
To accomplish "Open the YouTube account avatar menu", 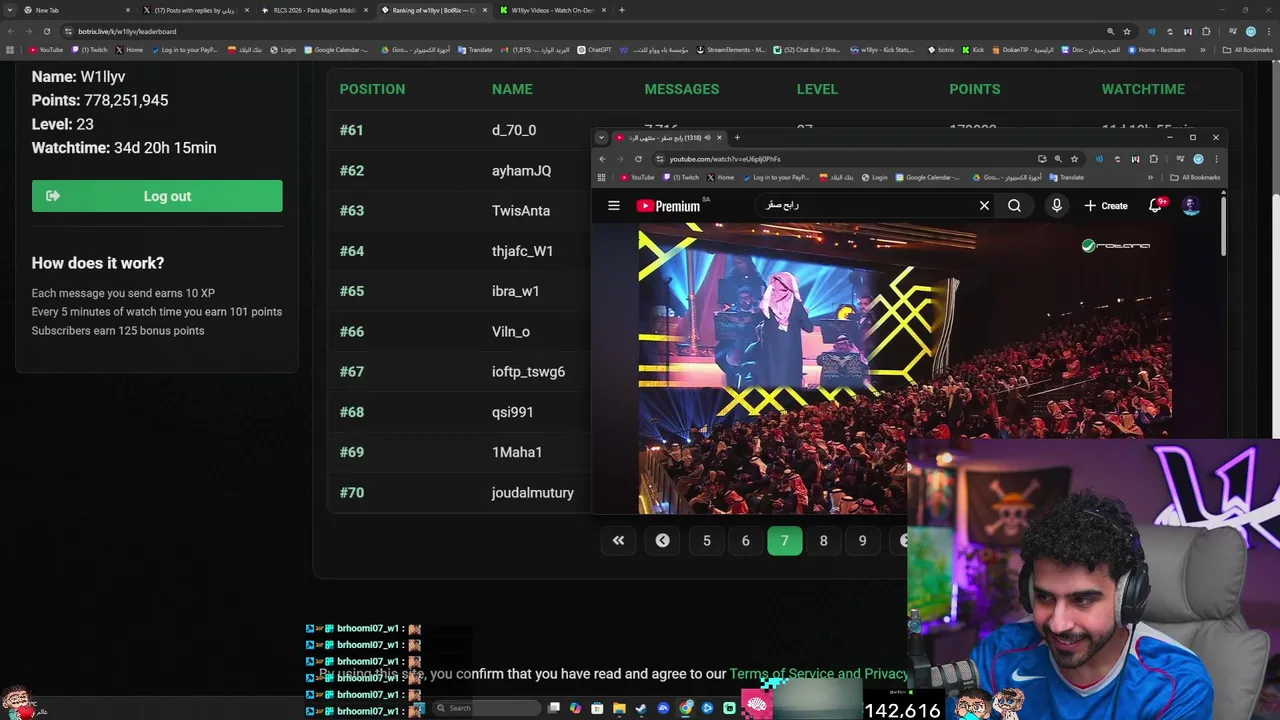I will [x=1190, y=206].
